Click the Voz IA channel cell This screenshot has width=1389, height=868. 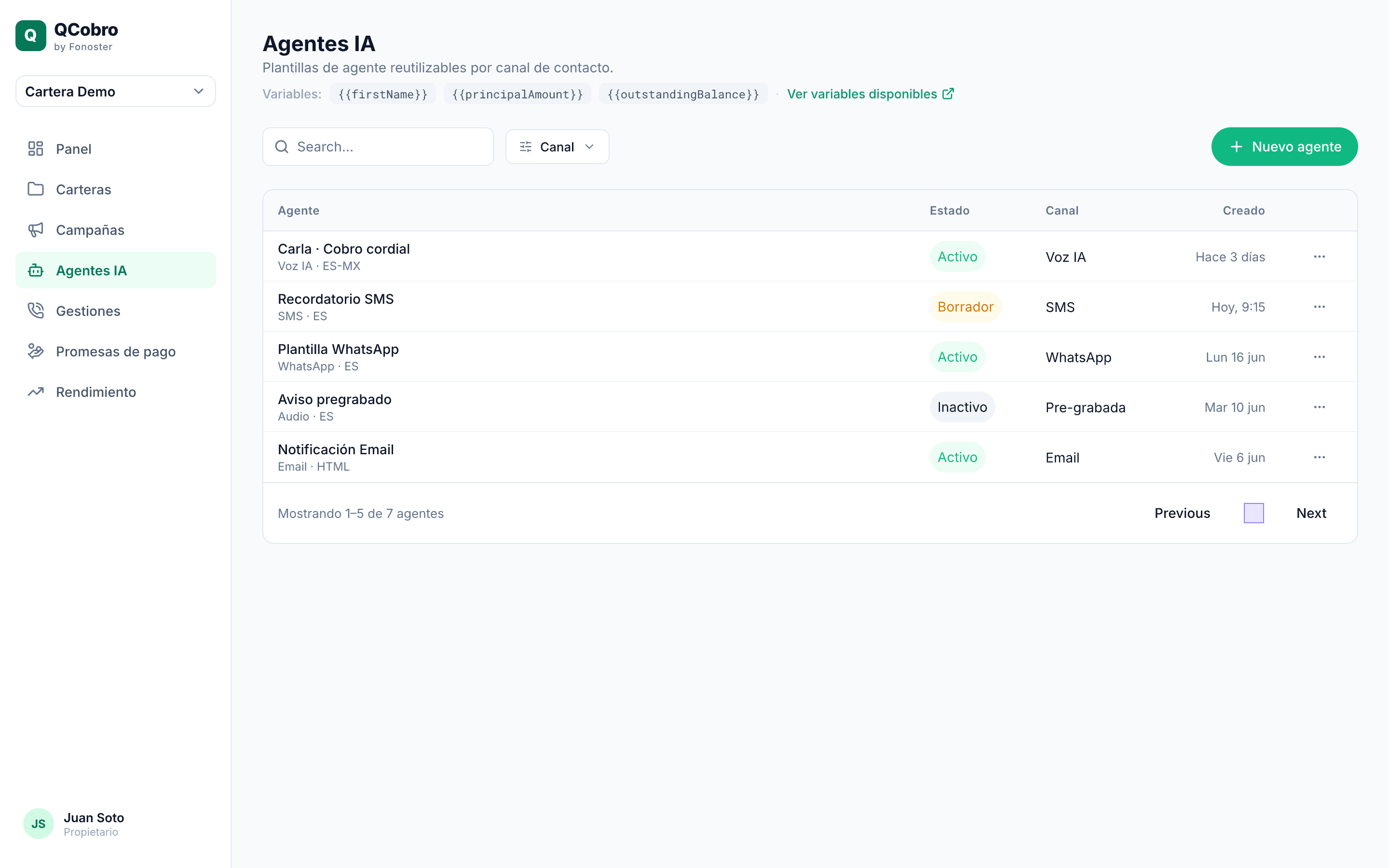pos(1066,257)
